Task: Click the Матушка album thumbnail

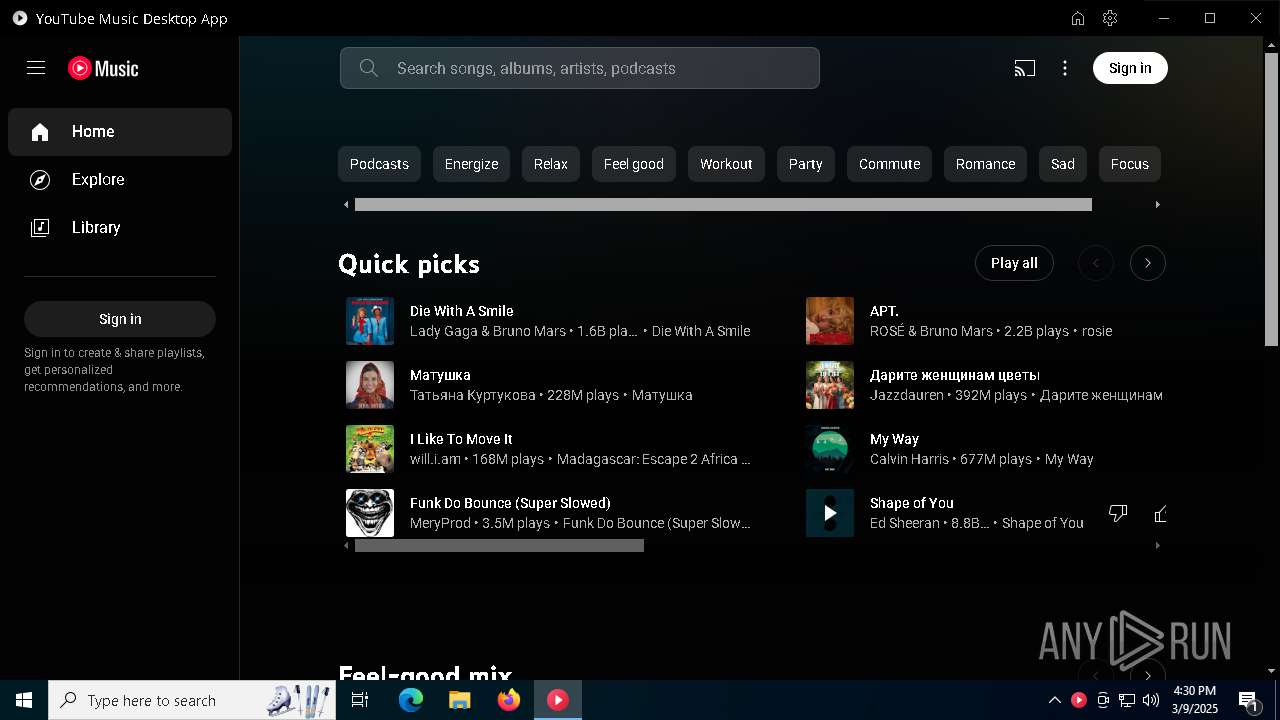Action: (x=370, y=385)
